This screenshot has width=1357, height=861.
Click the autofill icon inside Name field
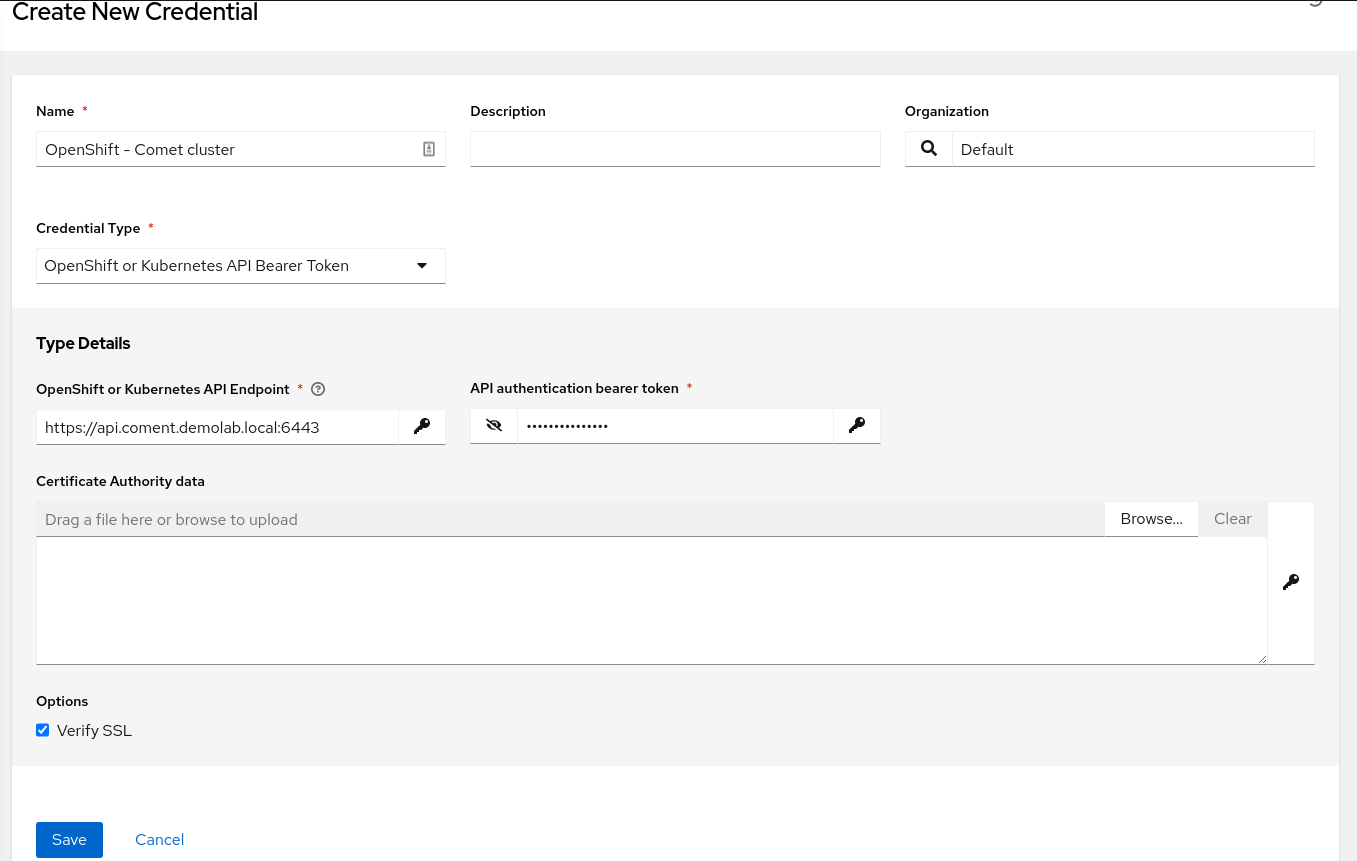pyautogui.click(x=429, y=149)
